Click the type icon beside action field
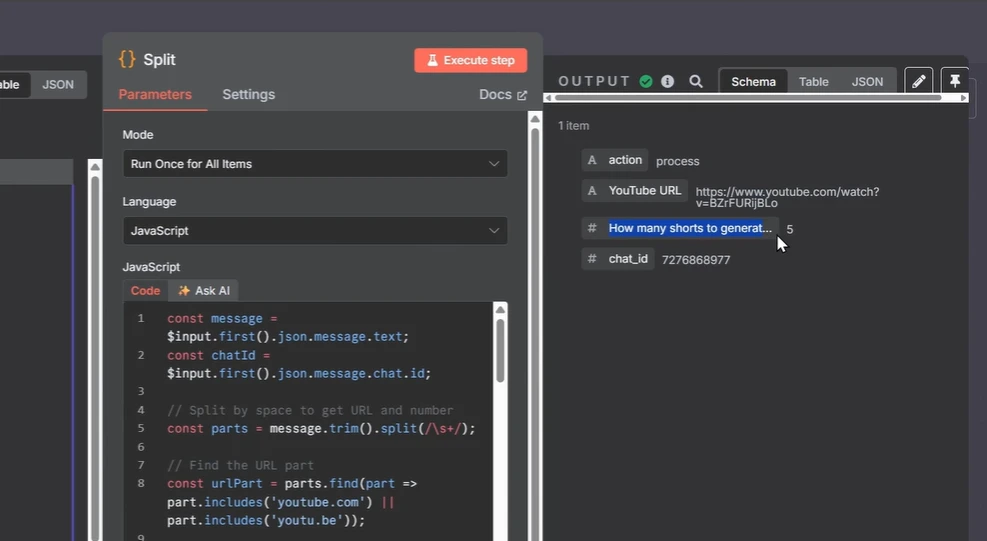Image resolution: width=987 pixels, height=541 pixels. [592, 160]
